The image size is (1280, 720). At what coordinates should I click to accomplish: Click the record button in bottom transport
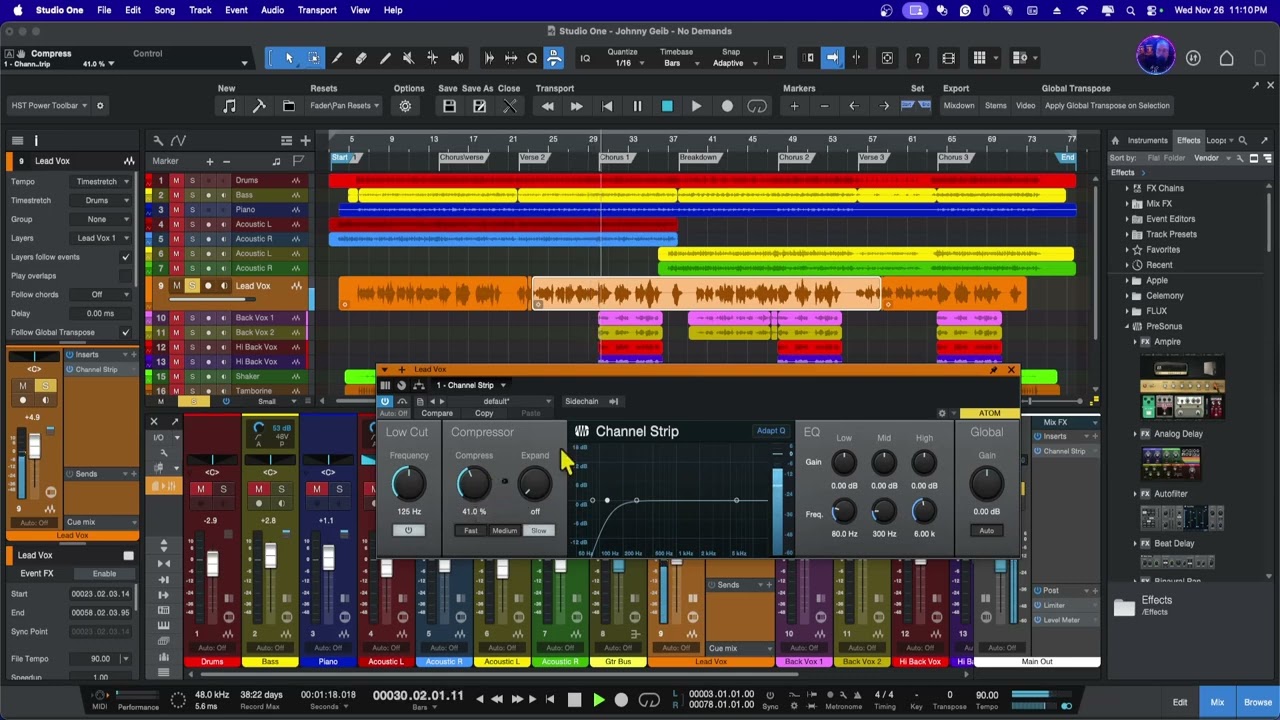pyautogui.click(x=621, y=700)
